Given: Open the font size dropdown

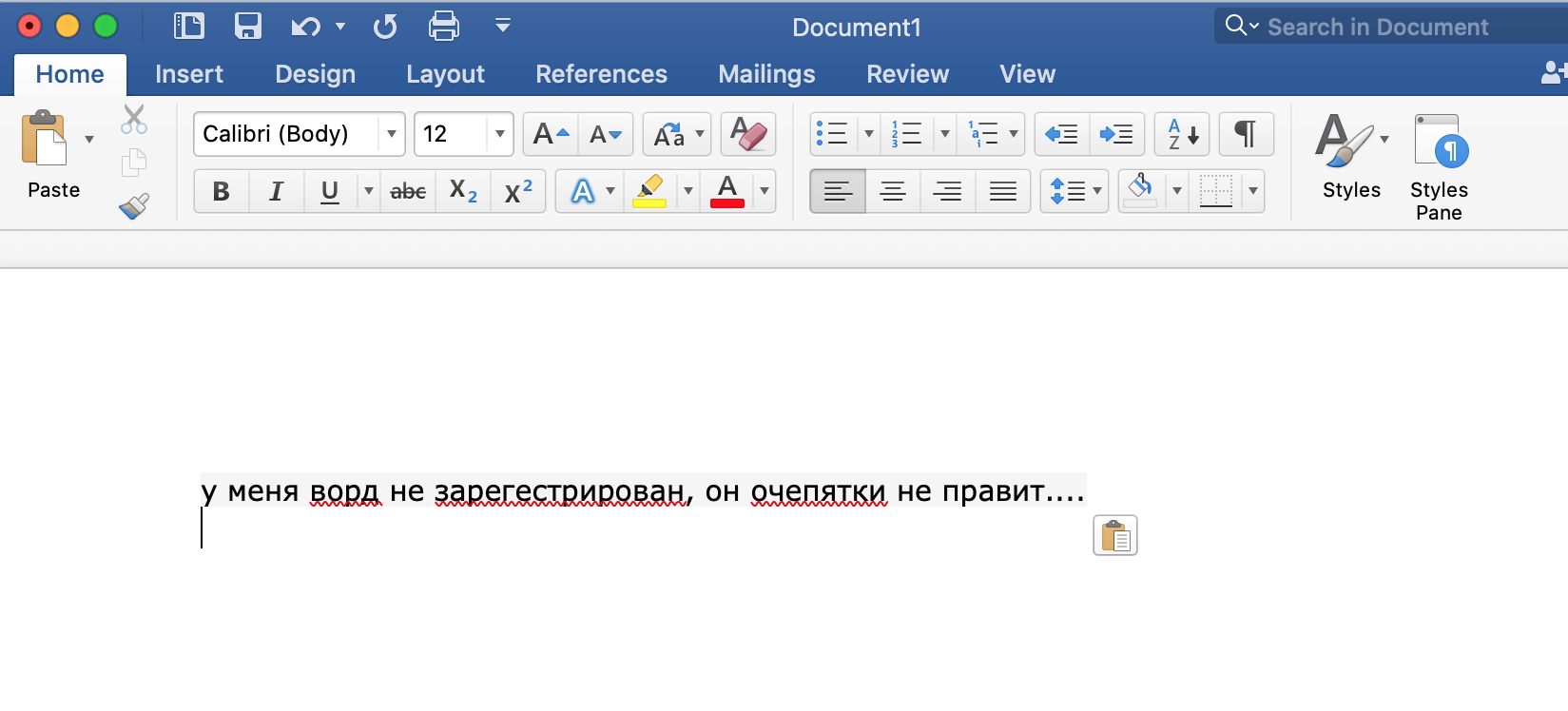Looking at the screenshot, I should click(x=499, y=134).
